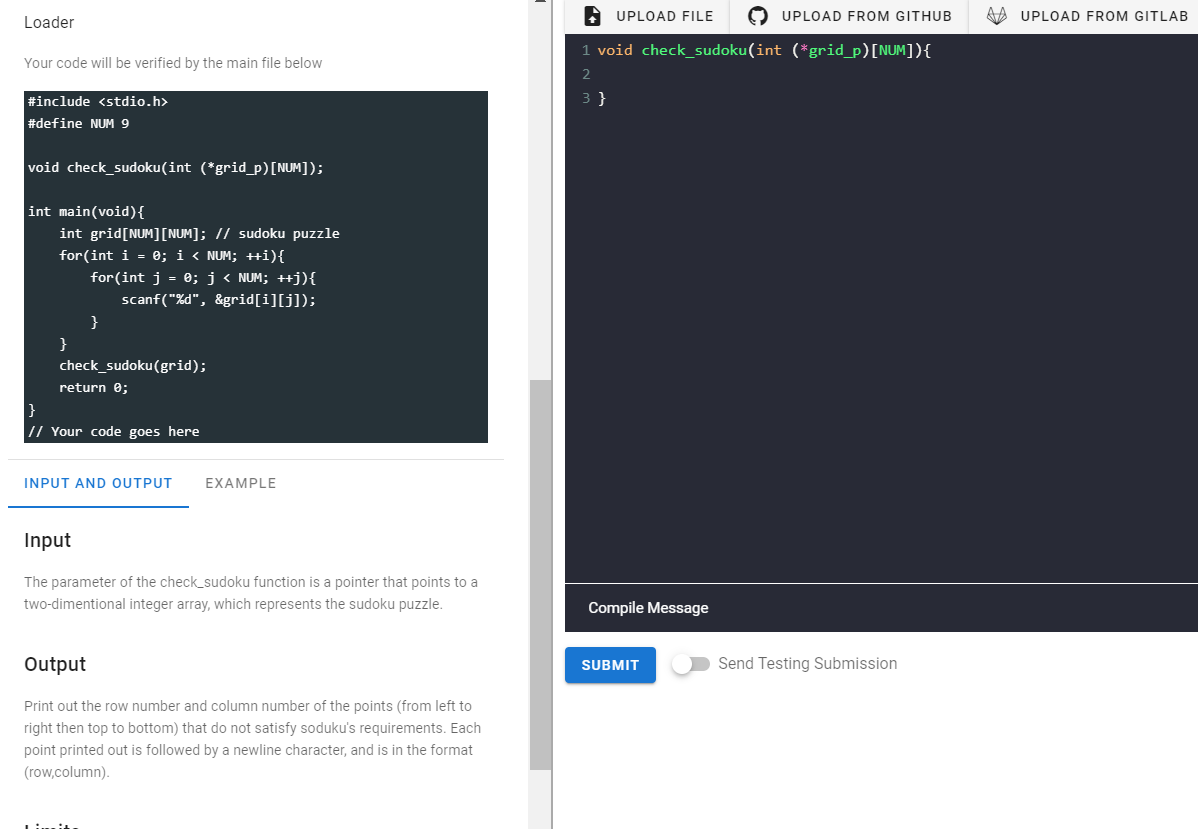
Task: Click the closing brace on editor line 3
Action: point(601,99)
